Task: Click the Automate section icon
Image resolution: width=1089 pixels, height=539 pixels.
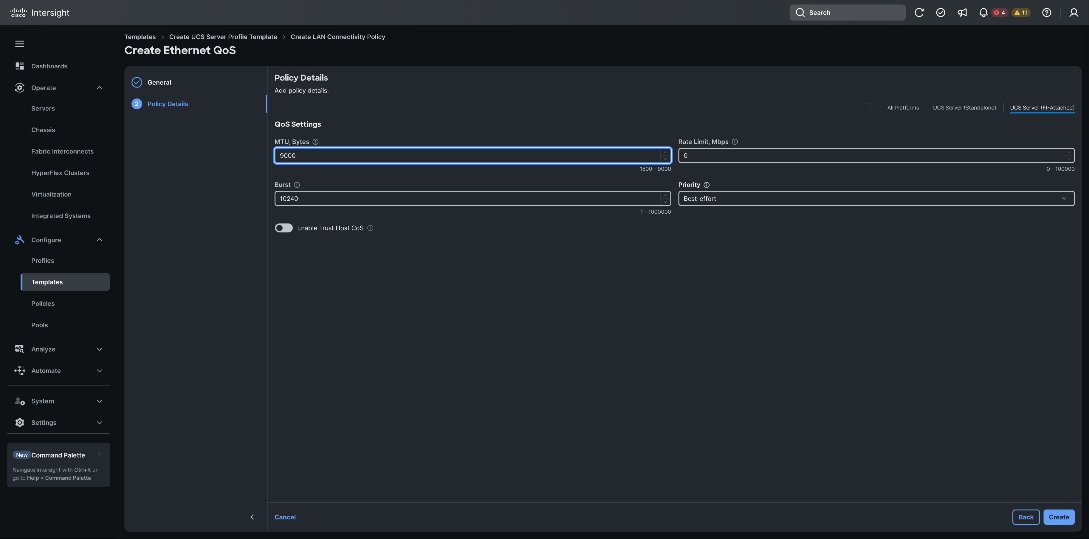Action: coord(19,371)
